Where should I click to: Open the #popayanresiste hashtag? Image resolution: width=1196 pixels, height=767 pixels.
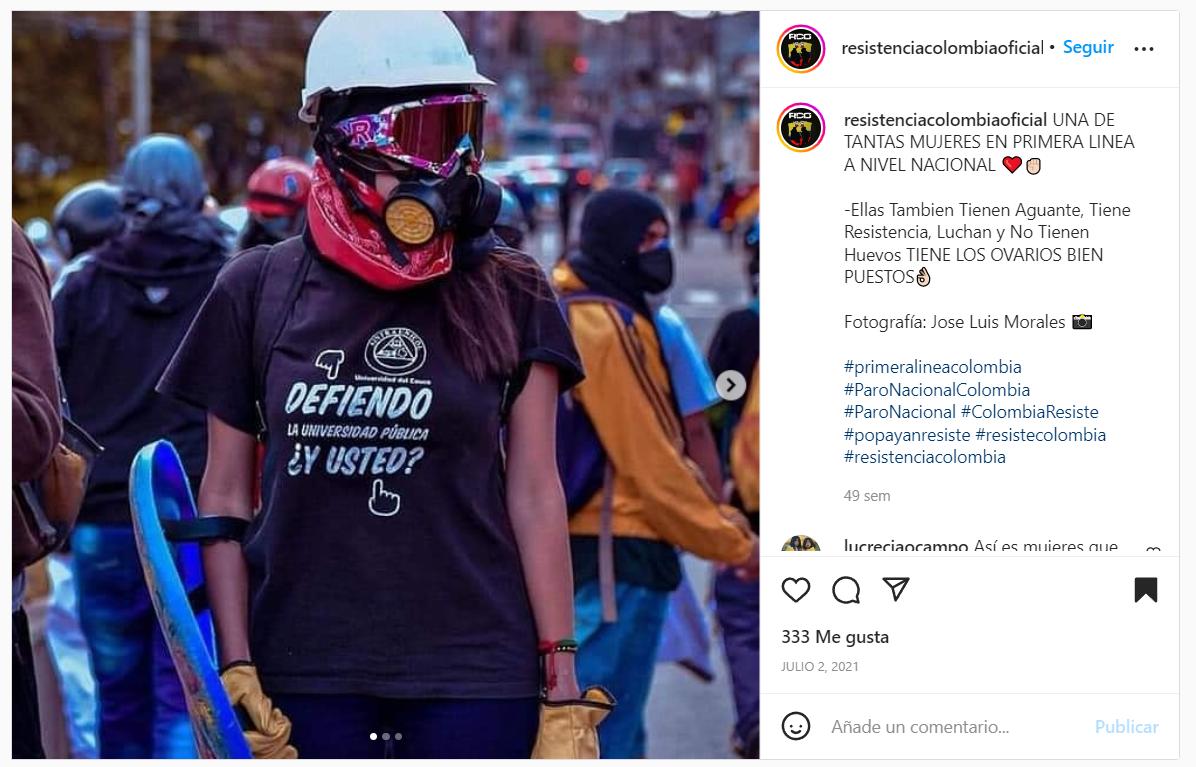(x=907, y=435)
